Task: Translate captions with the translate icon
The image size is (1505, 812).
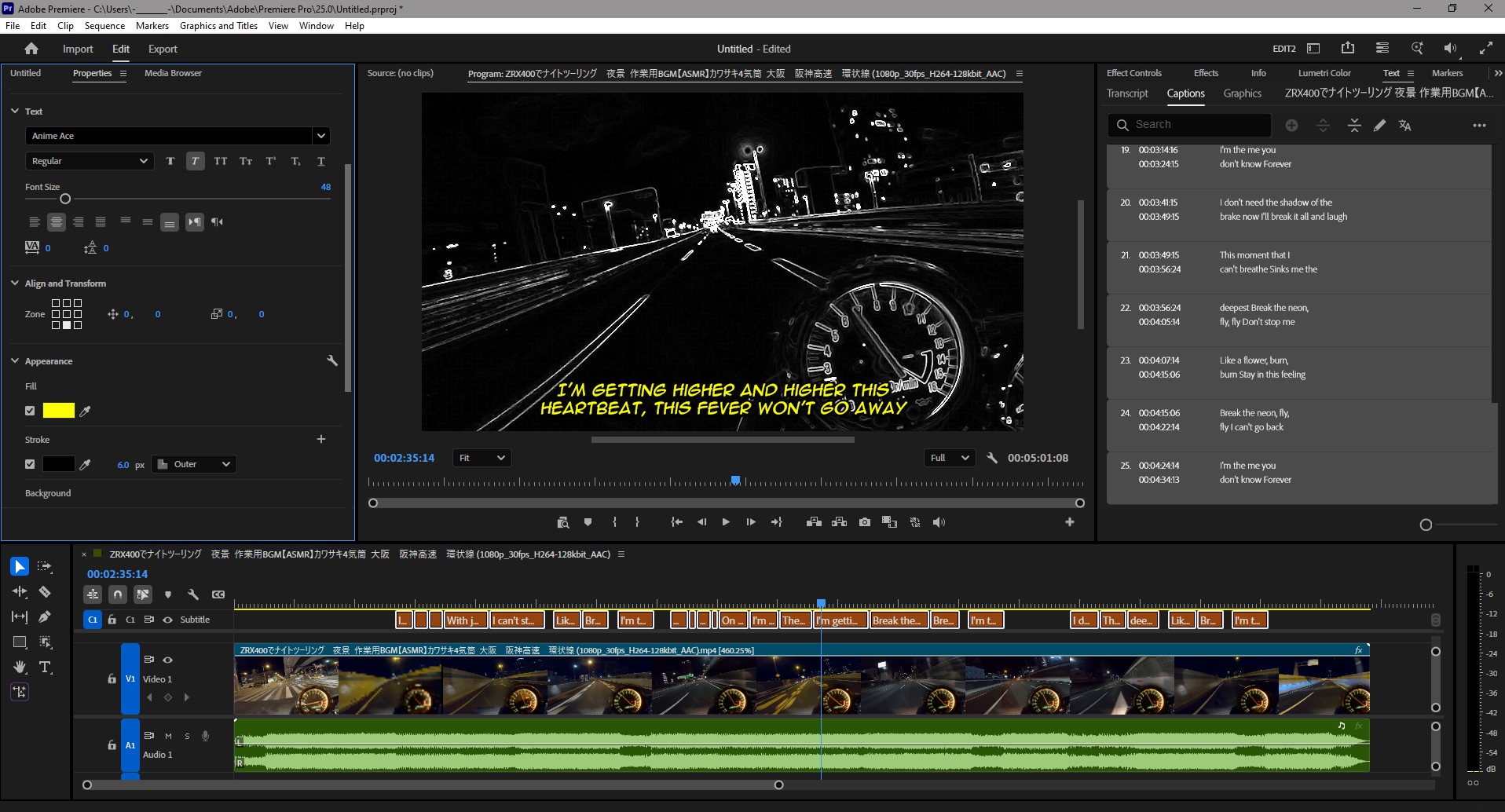Action: 1405,126
